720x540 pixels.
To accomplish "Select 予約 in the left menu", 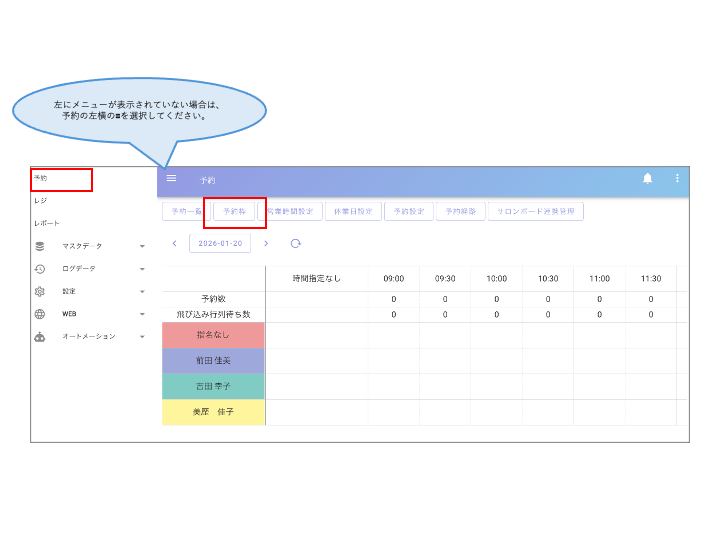I will pyautogui.click(x=41, y=178).
